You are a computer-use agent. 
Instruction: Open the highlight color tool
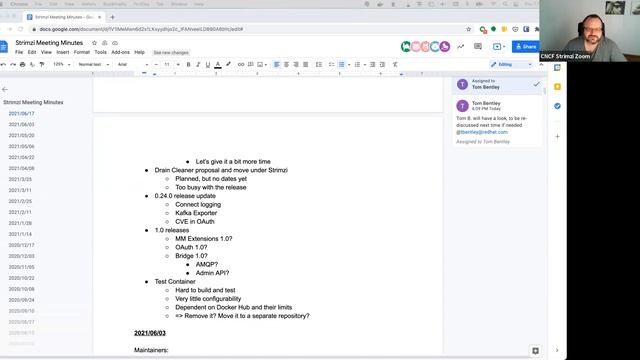tap(228, 64)
